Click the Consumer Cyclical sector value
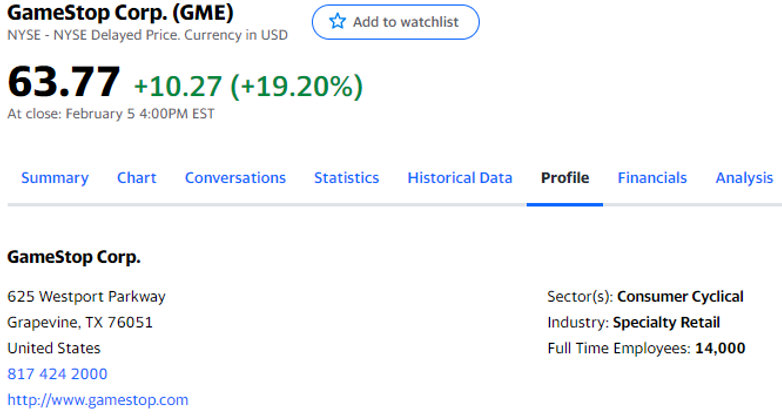 (x=680, y=296)
